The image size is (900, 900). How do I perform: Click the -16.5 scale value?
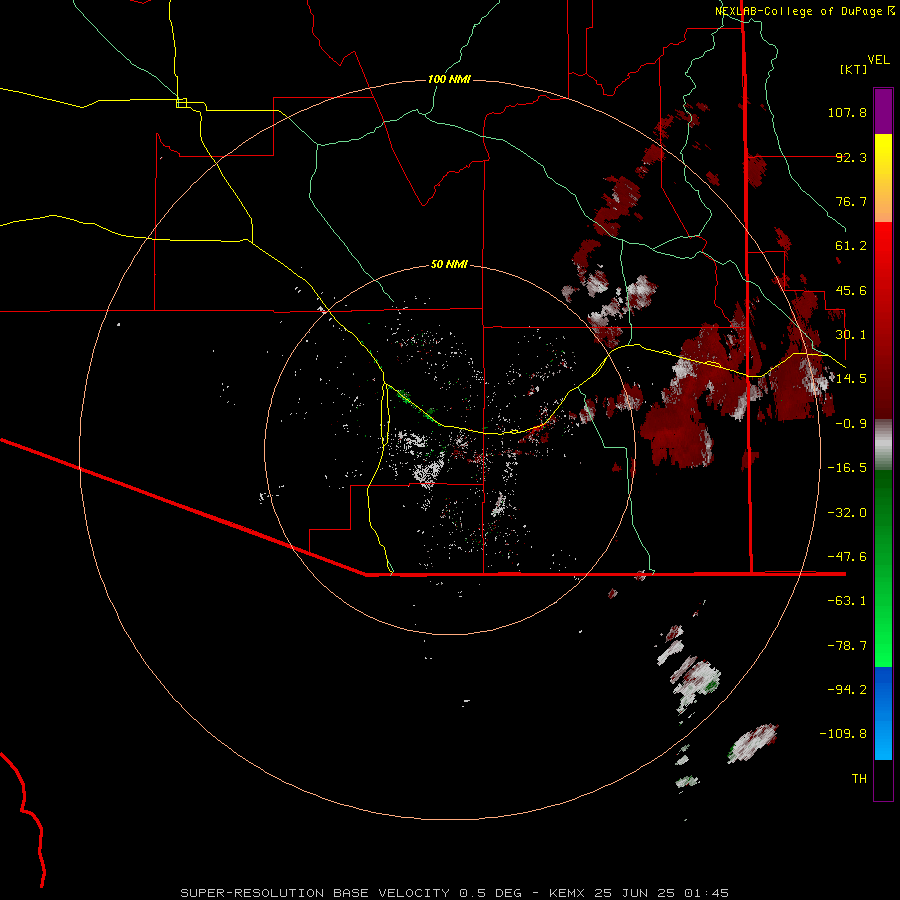[847, 468]
